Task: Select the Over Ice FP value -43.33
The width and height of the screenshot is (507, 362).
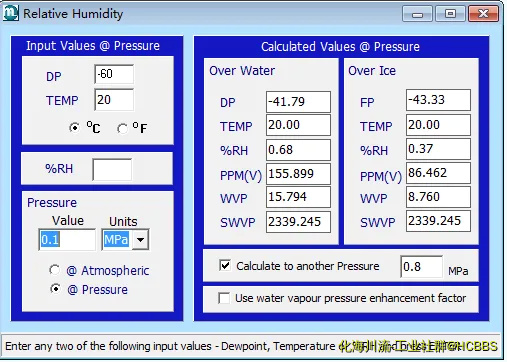Action: tap(438, 100)
